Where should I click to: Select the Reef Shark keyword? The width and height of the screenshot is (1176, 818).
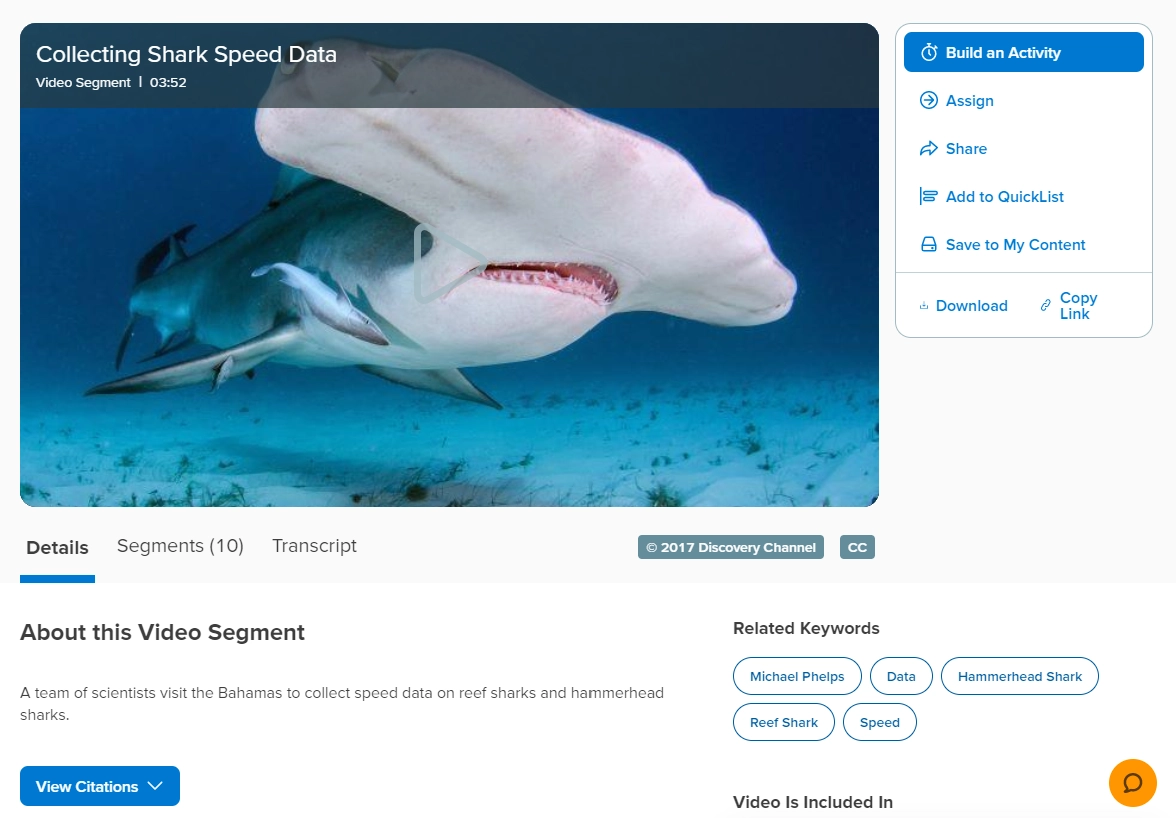pos(784,722)
